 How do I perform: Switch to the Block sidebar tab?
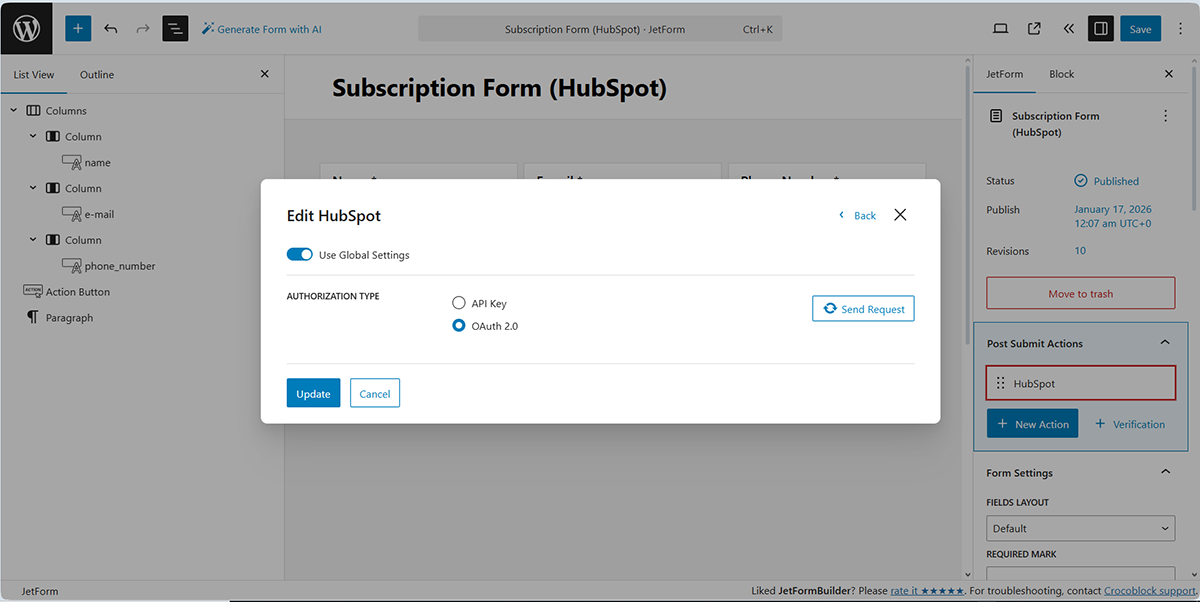click(x=1062, y=74)
